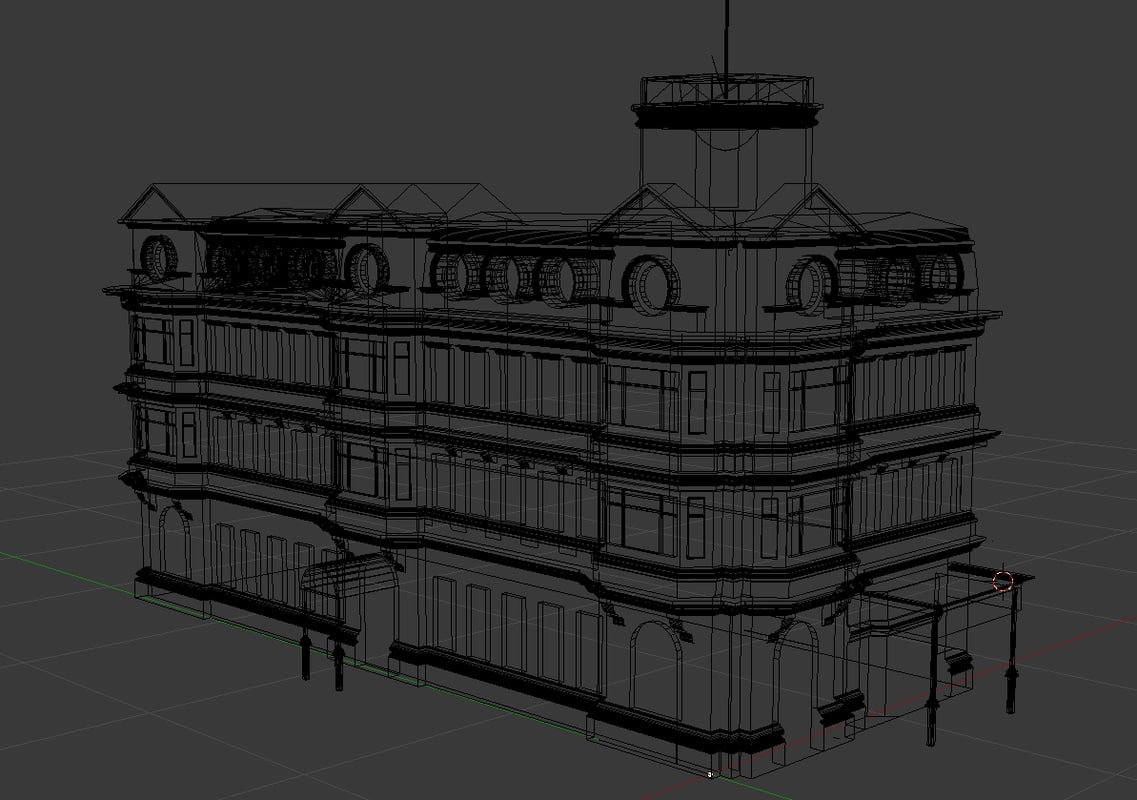Select the curved awning over left entrance
This screenshot has width=1137, height=800.
tap(345, 575)
